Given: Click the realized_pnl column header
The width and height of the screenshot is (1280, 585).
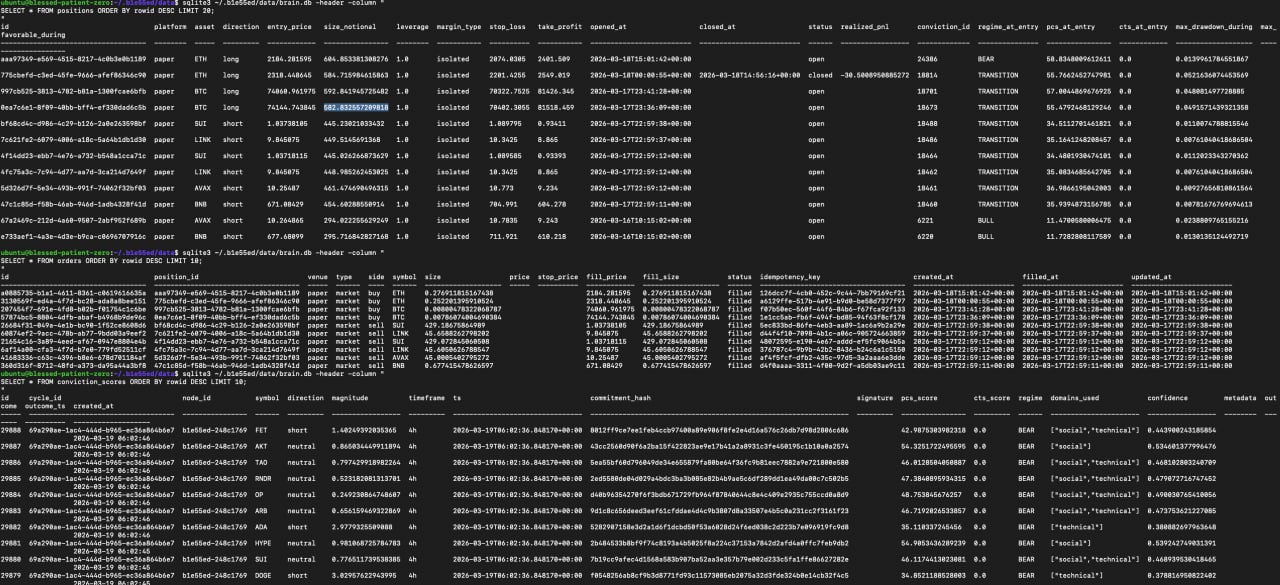Looking at the screenshot, I should (x=866, y=27).
